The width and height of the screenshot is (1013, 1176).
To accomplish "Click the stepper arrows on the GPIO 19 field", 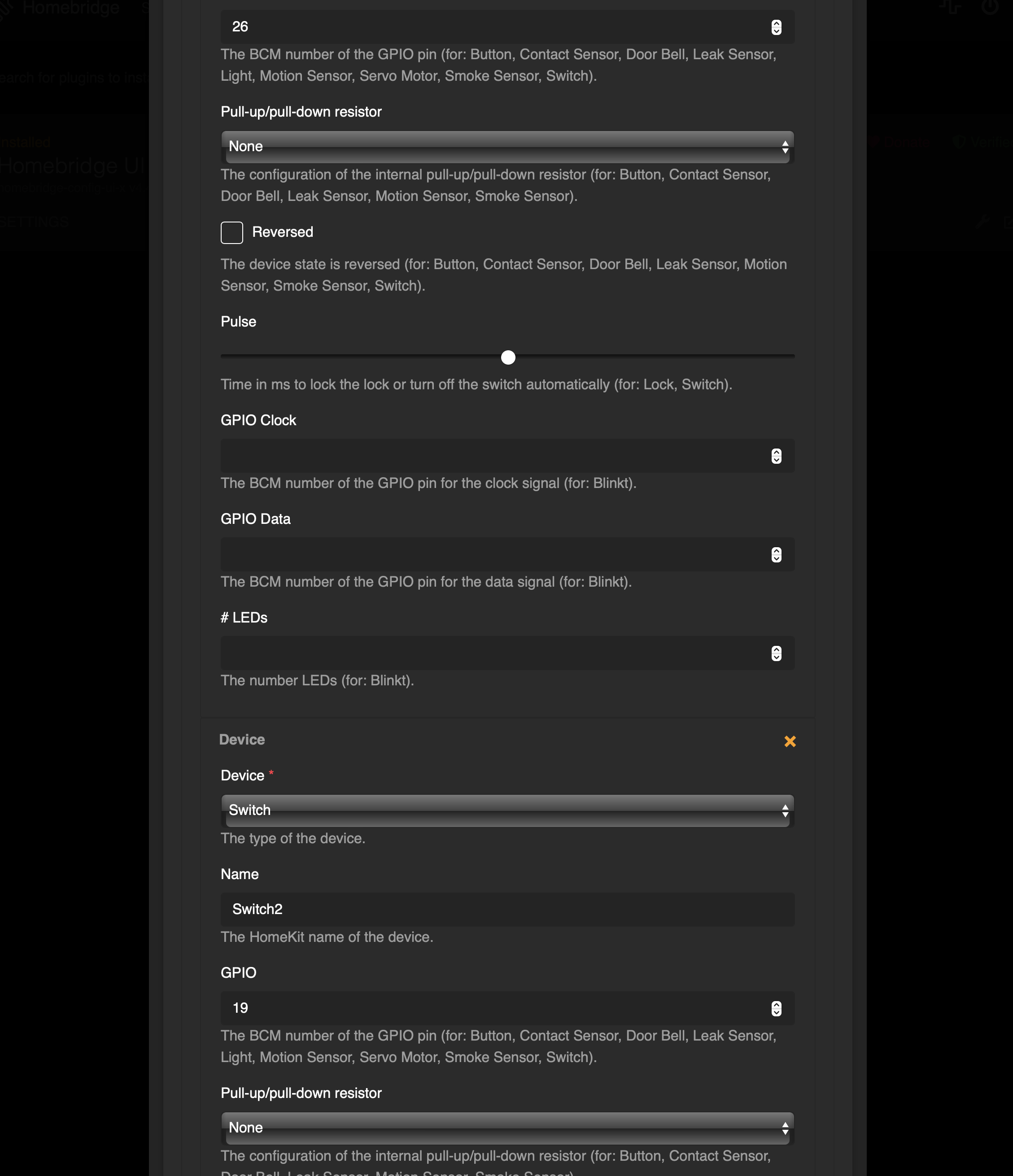I will pos(776,1009).
